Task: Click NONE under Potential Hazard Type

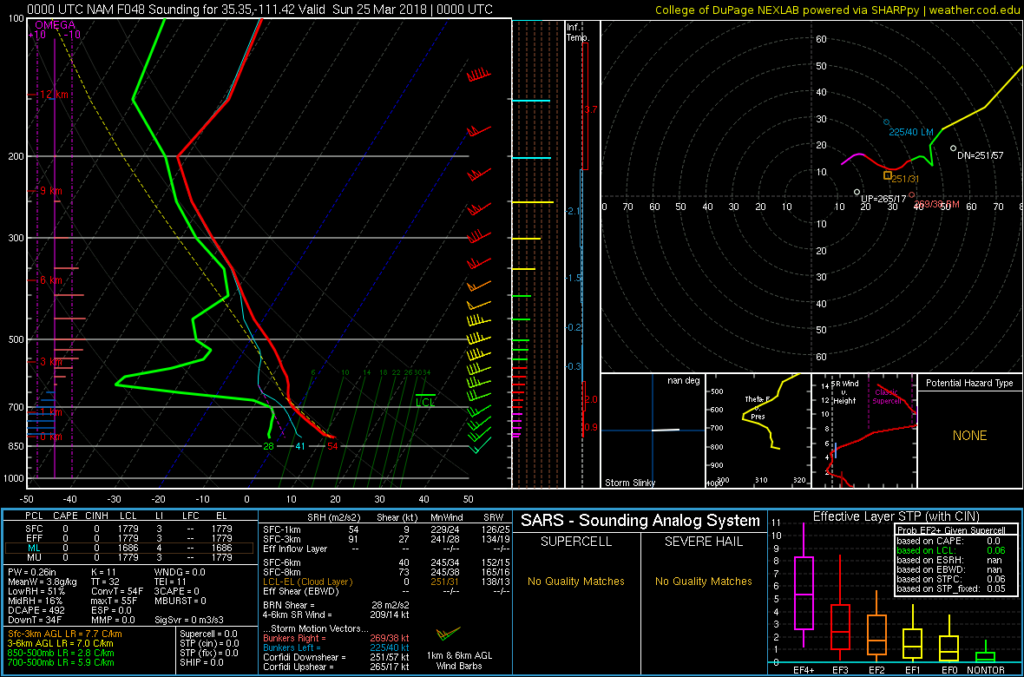Action: [969, 436]
